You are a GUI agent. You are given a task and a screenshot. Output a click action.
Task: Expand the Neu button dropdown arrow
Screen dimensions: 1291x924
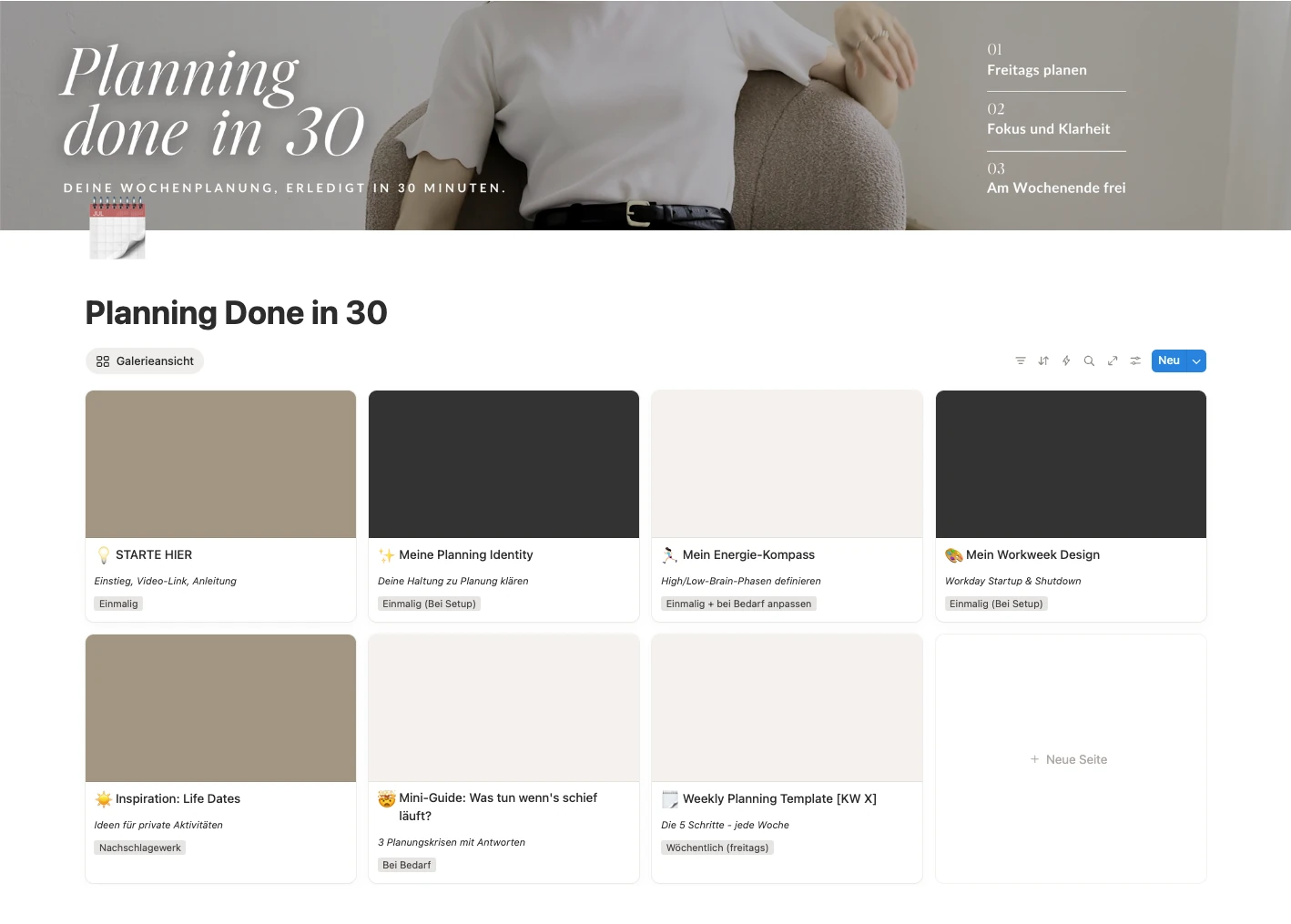(1197, 361)
